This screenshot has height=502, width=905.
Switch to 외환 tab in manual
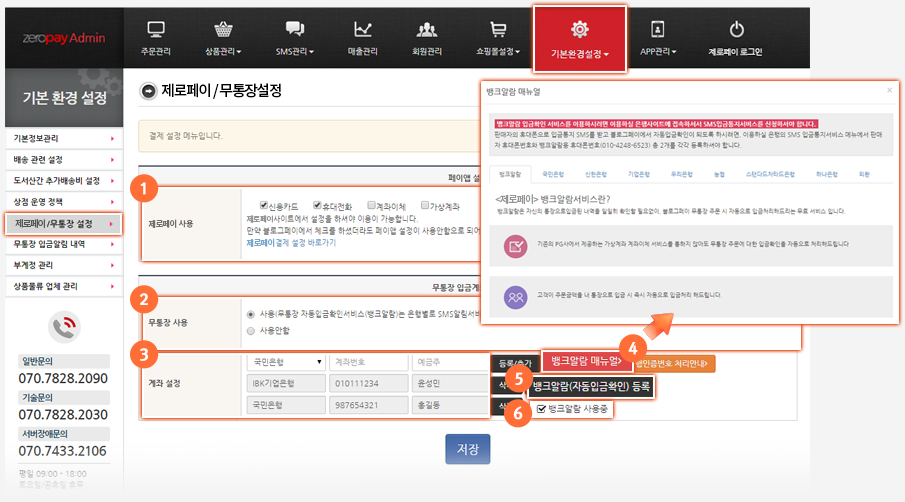[x=864, y=174]
